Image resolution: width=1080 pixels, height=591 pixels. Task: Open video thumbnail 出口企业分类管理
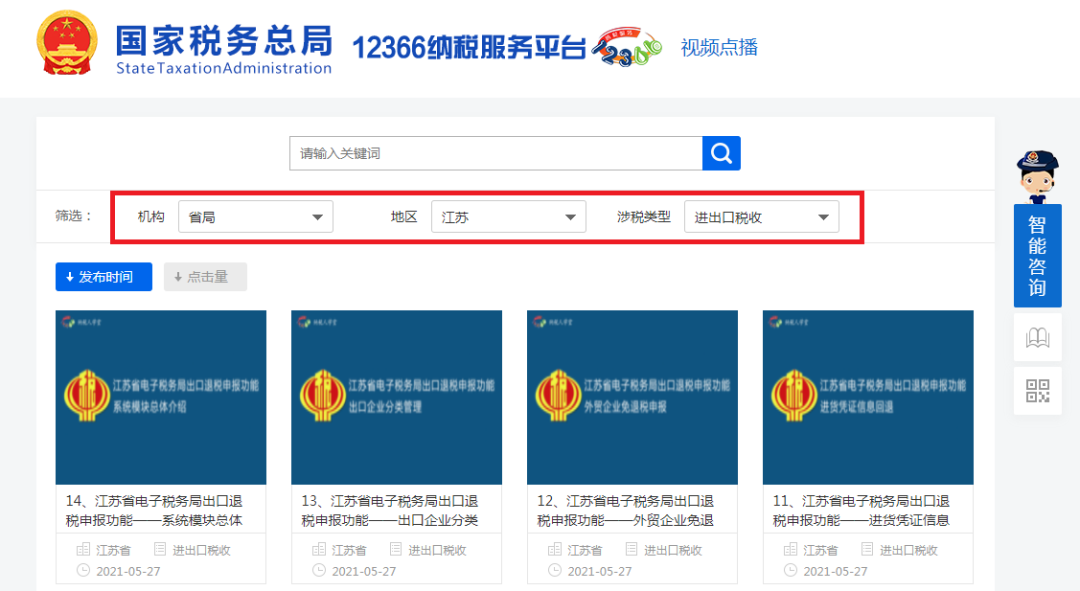[x=397, y=397]
